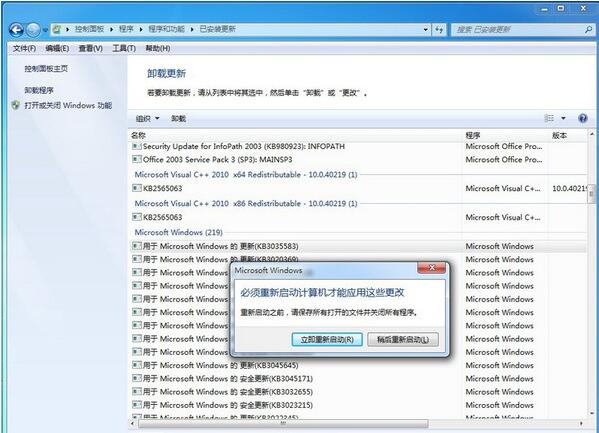Open the 编辑(E) menu
The height and width of the screenshot is (433, 599).
[x=57, y=49]
